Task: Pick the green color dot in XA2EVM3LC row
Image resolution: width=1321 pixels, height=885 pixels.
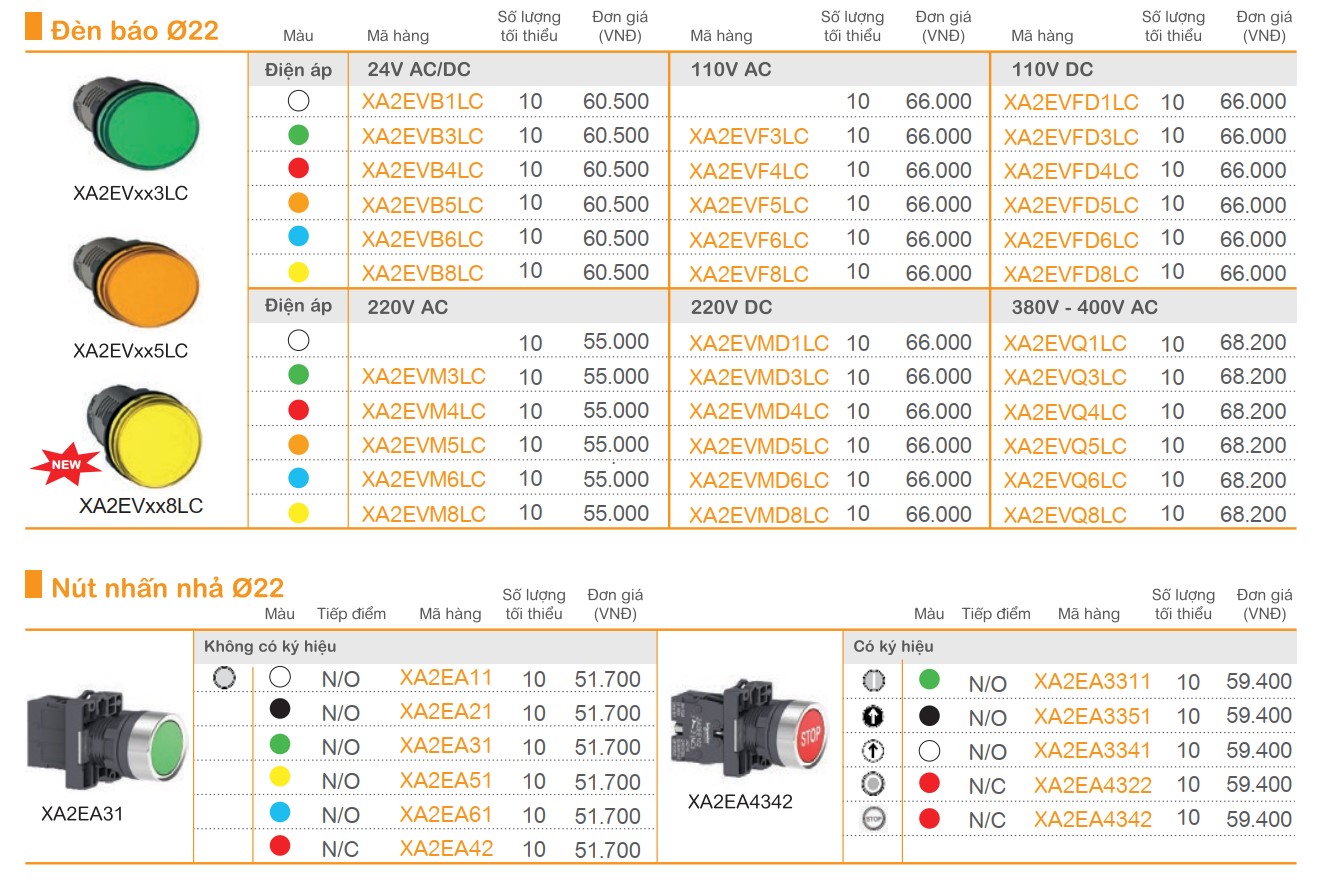Action: [298, 375]
